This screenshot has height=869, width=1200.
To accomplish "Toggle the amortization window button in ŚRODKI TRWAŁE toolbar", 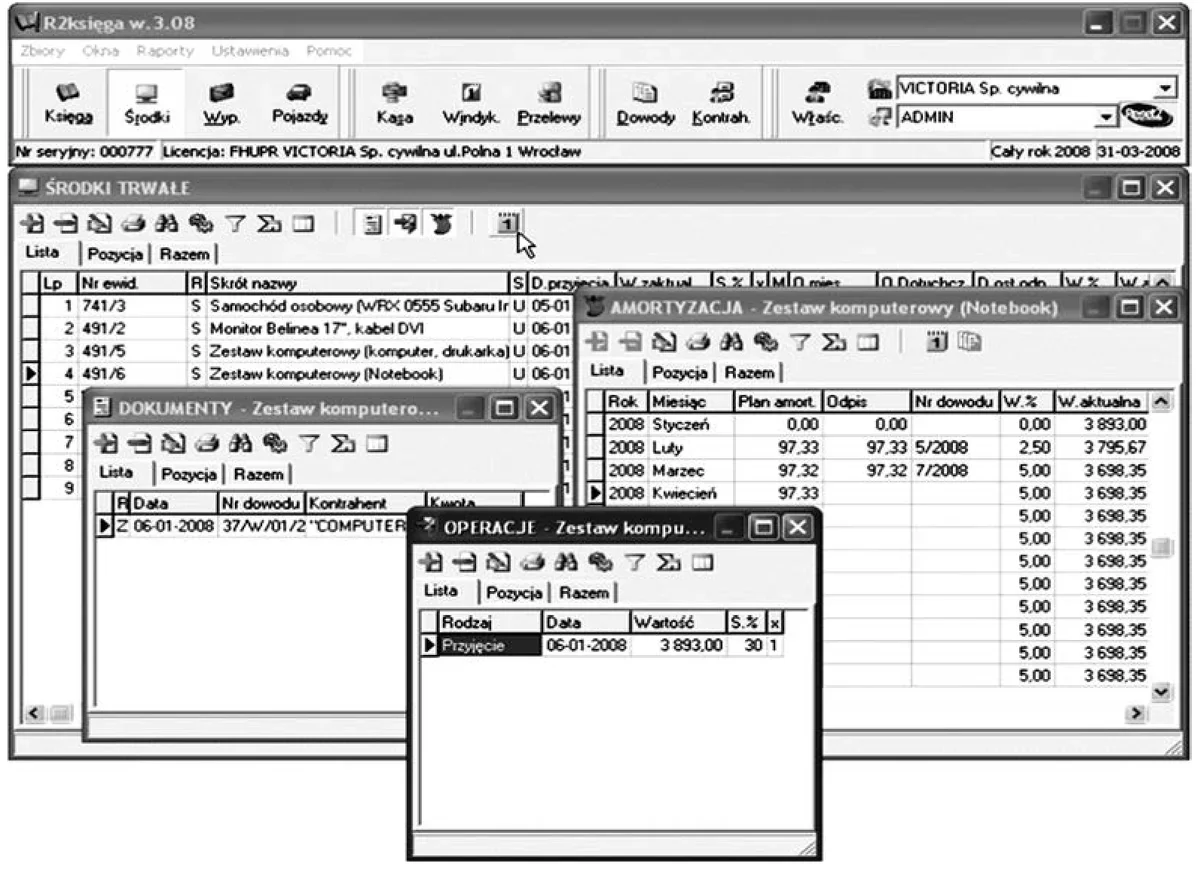I will pyautogui.click(x=439, y=222).
